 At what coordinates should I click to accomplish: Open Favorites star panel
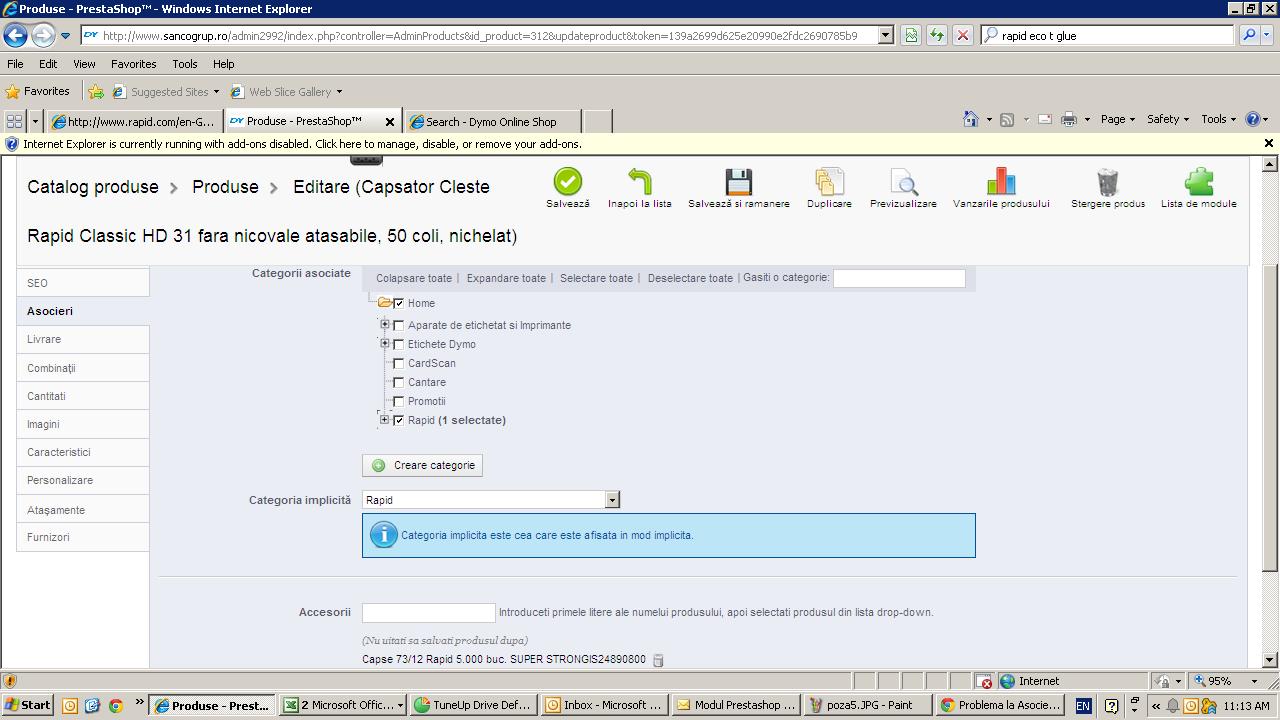click(x=38, y=91)
